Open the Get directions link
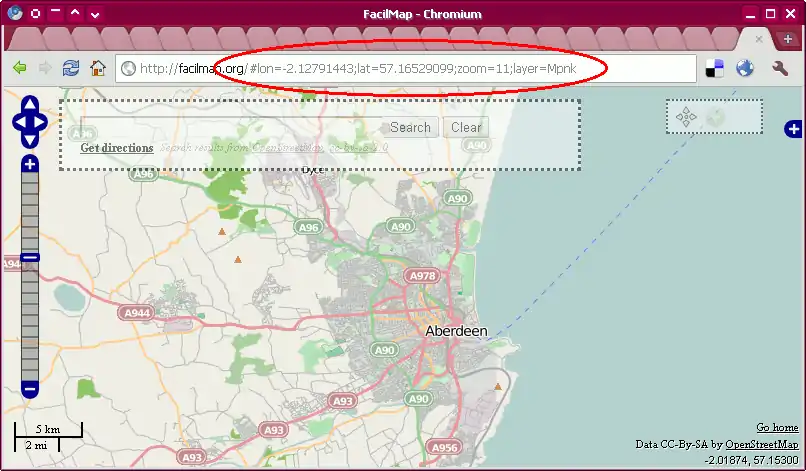Screen dimensions: 806x471 [x=117, y=148]
